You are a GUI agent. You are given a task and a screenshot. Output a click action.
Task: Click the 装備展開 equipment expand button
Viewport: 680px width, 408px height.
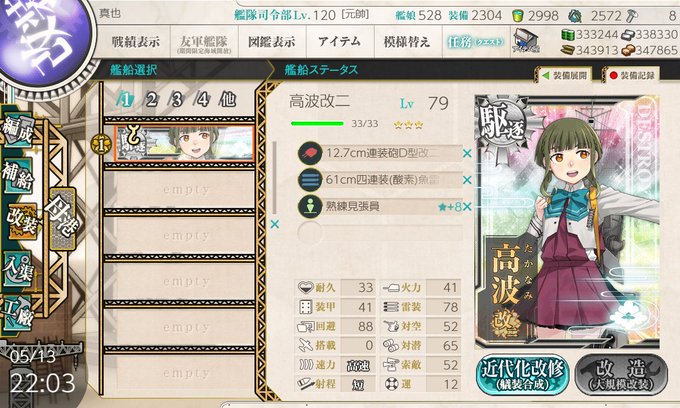[565, 75]
